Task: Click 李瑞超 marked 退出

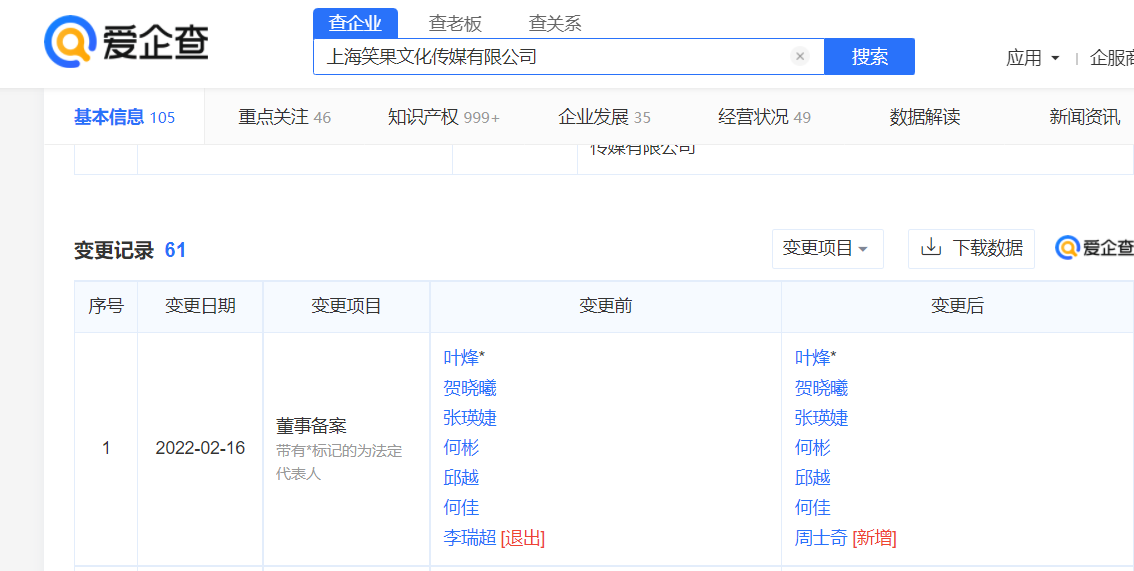Action: click(x=469, y=538)
